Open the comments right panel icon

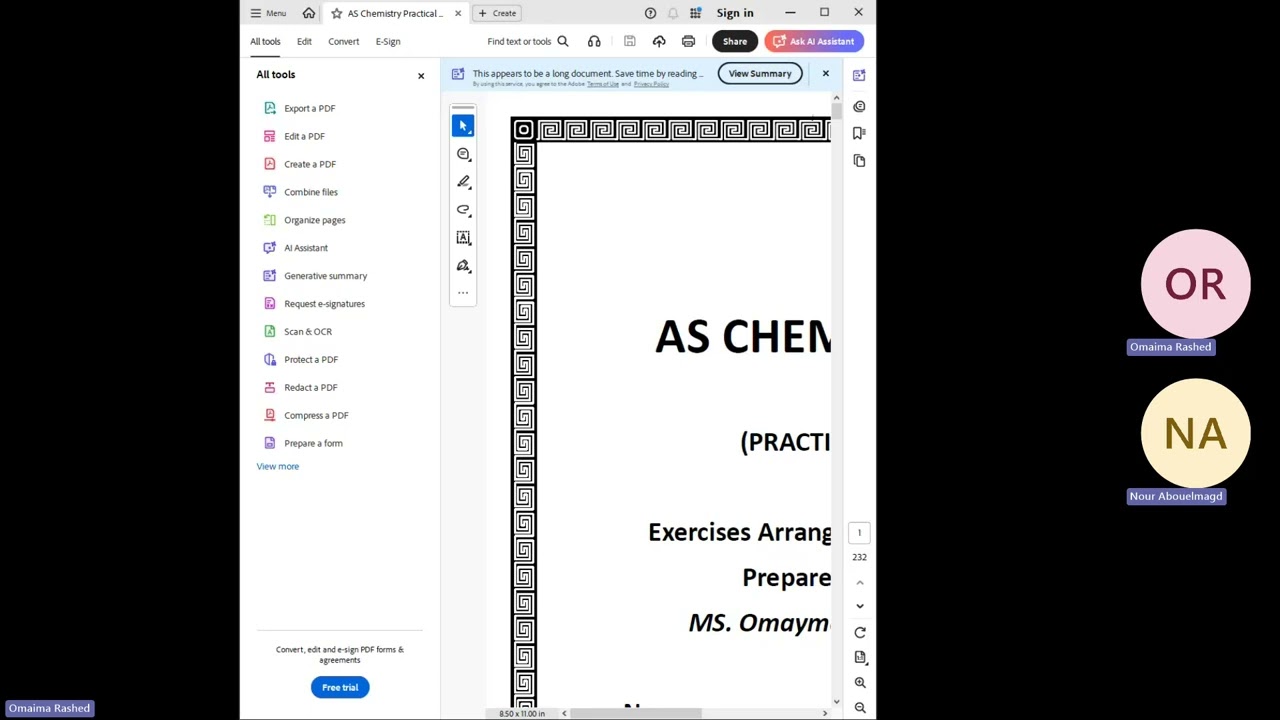tap(859, 106)
